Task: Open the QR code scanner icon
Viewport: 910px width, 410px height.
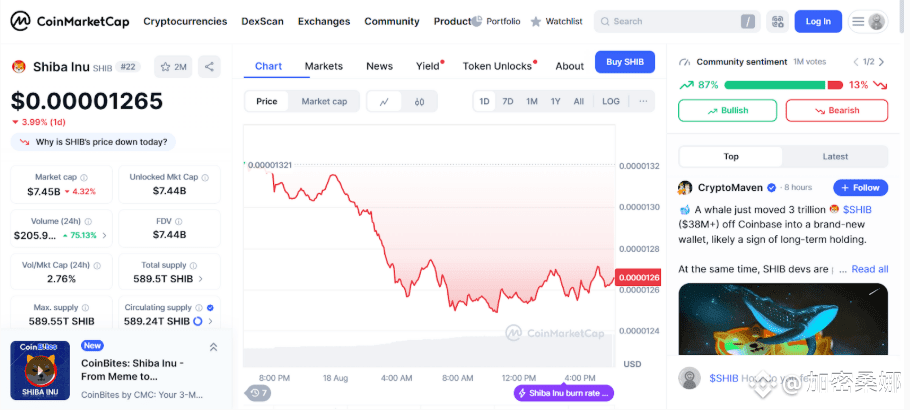Action: click(x=777, y=21)
